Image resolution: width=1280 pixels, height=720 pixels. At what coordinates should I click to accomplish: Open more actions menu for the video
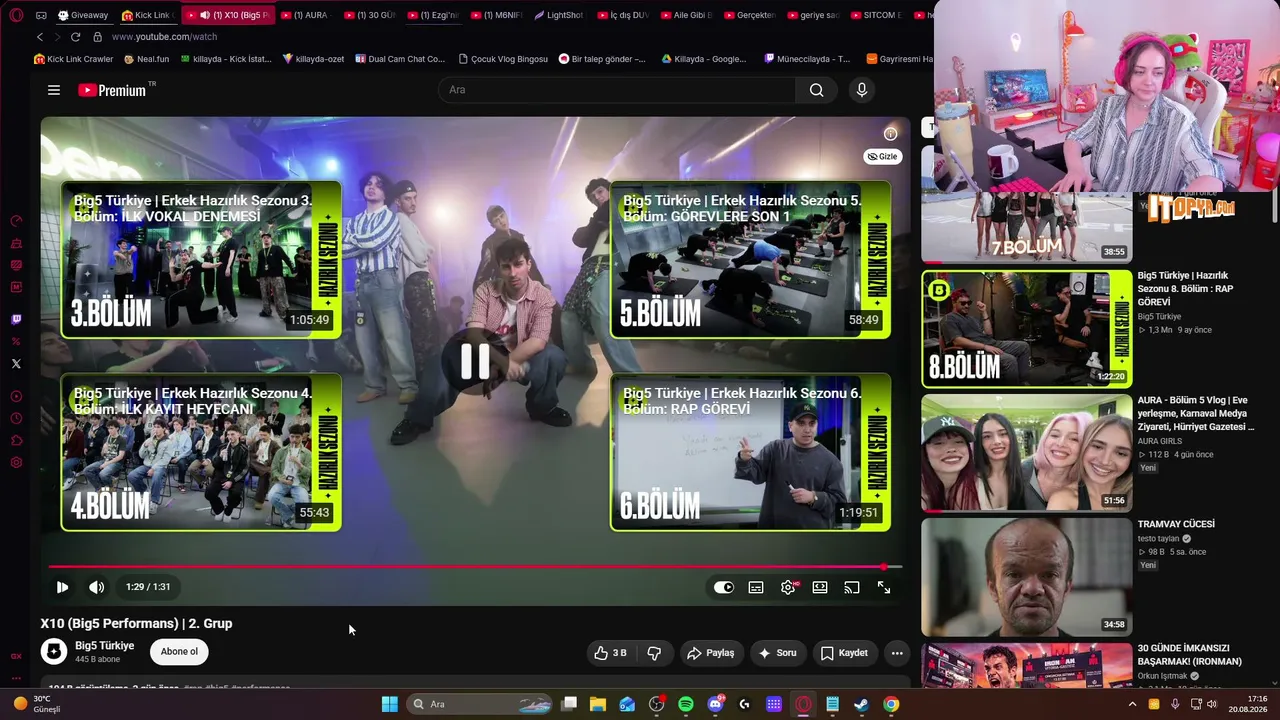tap(897, 653)
